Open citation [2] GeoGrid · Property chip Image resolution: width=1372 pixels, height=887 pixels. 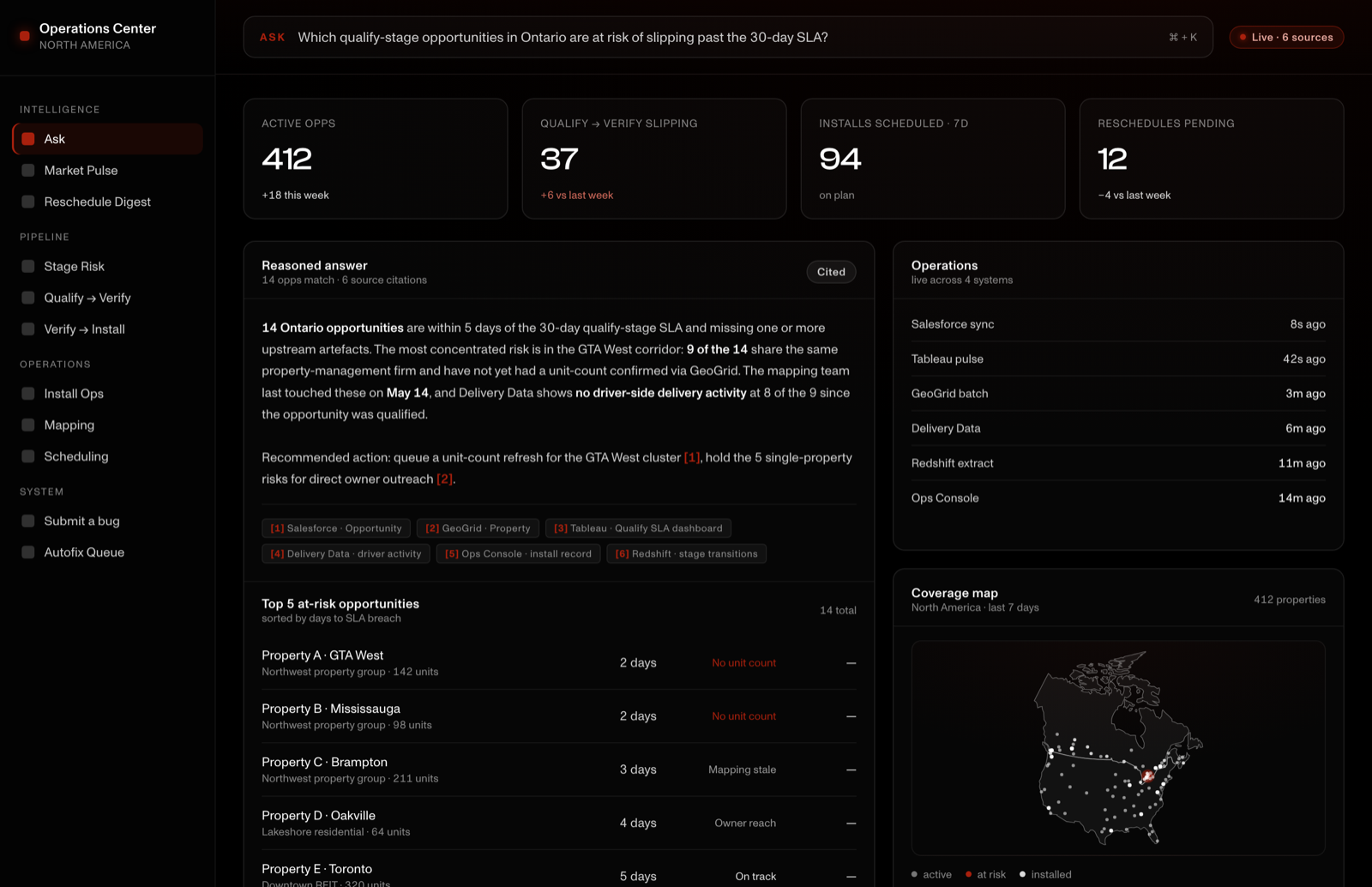click(x=478, y=528)
